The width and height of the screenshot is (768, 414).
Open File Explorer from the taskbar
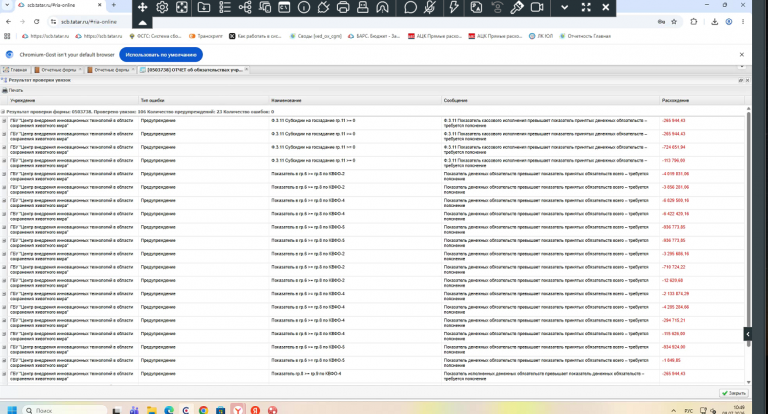(x=151, y=410)
